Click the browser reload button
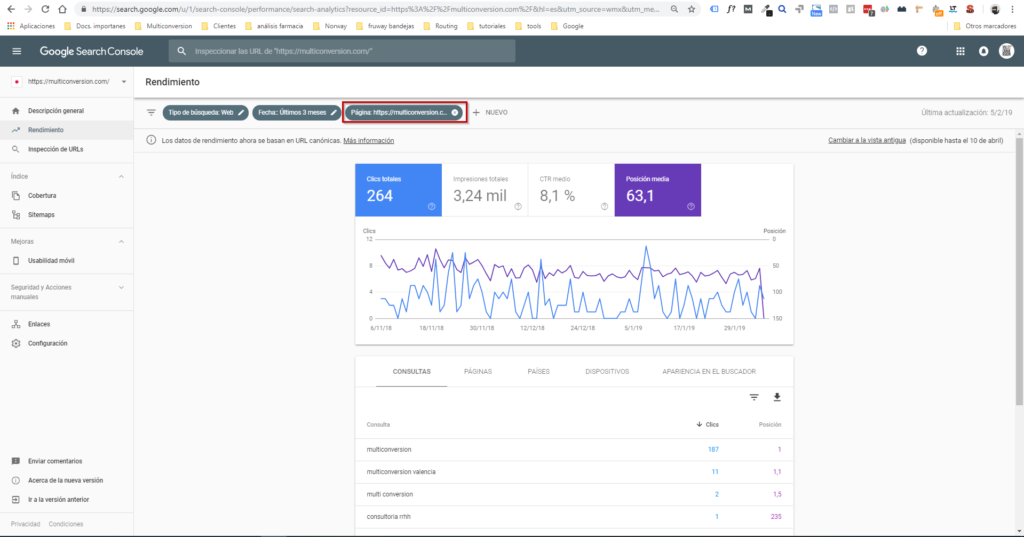 pyautogui.click(x=45, y=9)
